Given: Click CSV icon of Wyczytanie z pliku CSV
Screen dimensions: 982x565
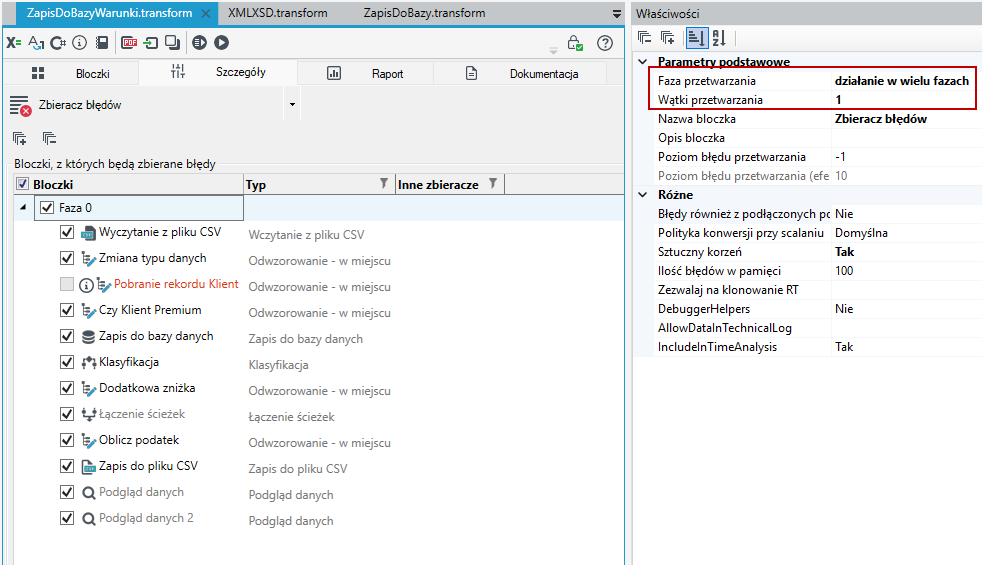Looking at the screenshot, I should click(x=88, y=233).
